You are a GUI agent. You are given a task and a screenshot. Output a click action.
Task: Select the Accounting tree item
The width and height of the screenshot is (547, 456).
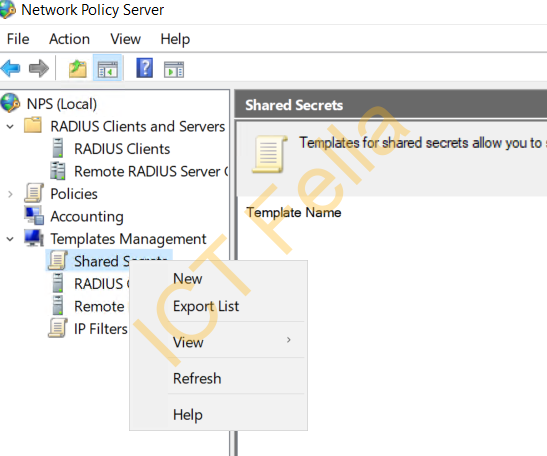(87, 217)
